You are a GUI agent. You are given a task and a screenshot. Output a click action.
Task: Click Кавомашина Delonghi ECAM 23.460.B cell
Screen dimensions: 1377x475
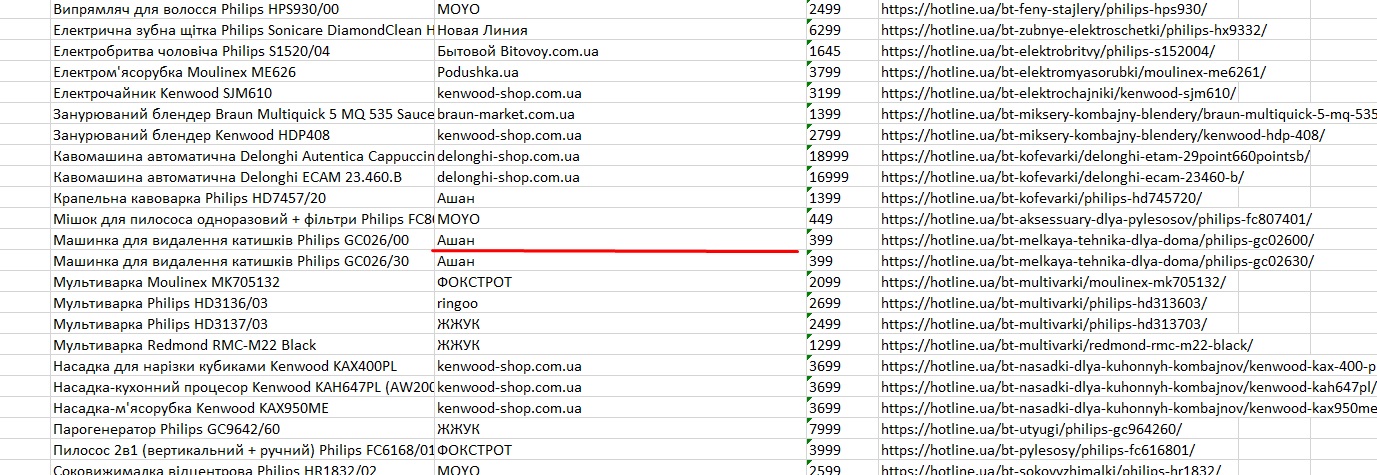tap(242, 177)
